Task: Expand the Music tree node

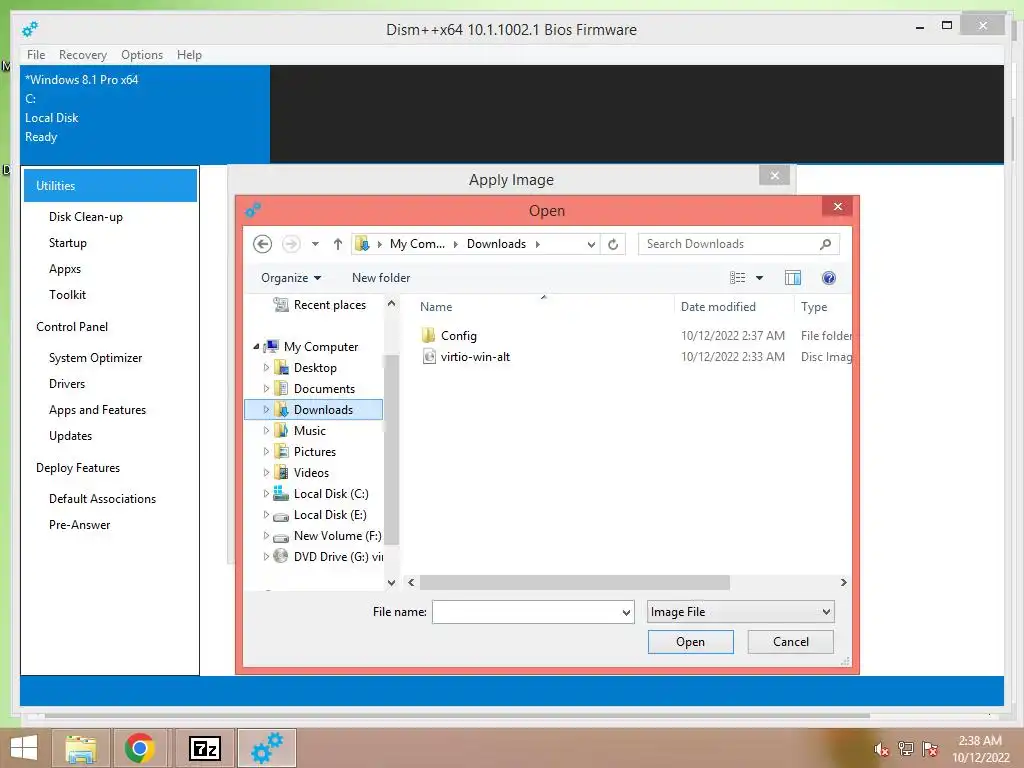Action: [266, 430]
